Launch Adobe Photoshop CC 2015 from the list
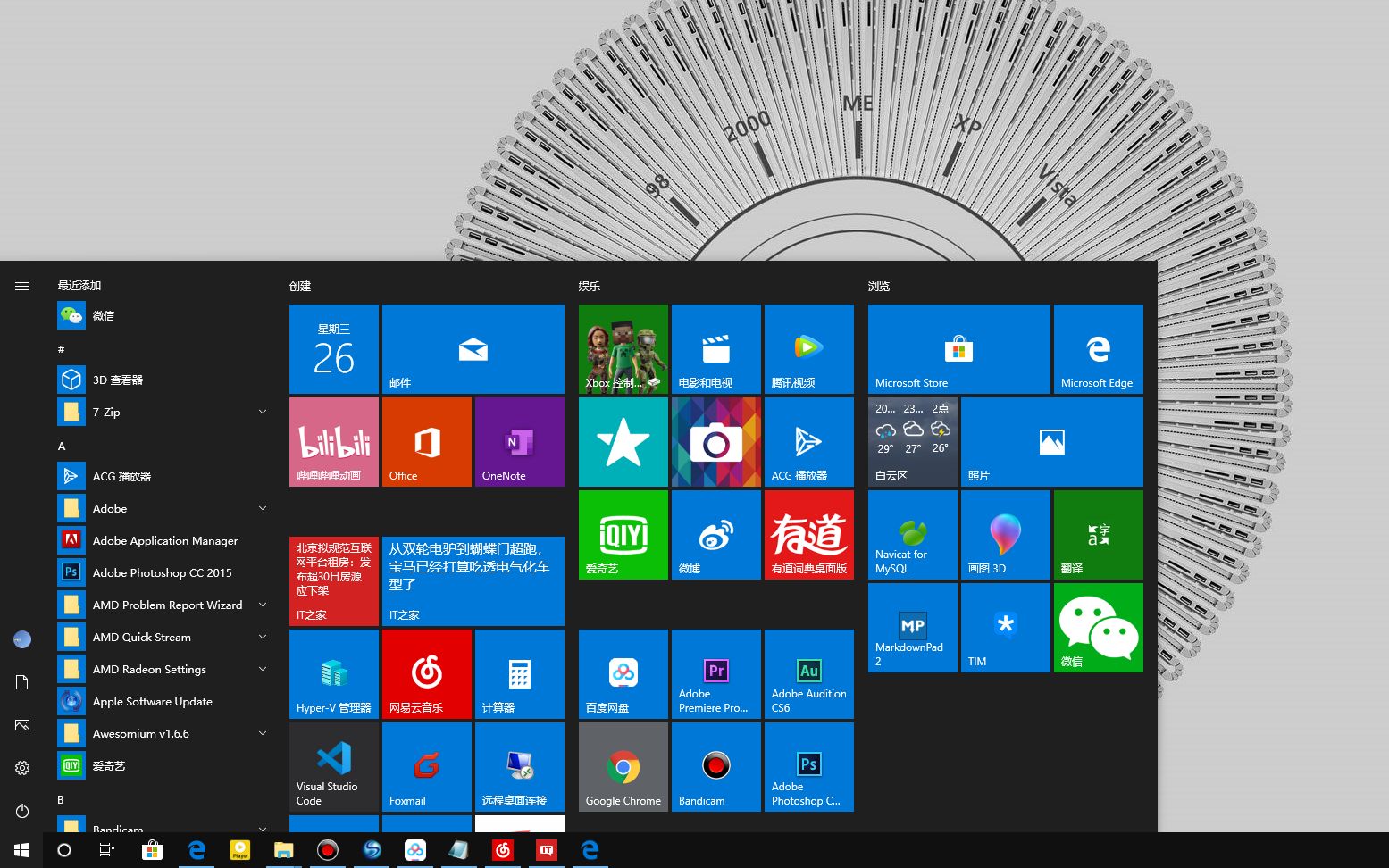The width and height of the screenshot is (1389, 868). pyautogui.click(x=163, y=572)
